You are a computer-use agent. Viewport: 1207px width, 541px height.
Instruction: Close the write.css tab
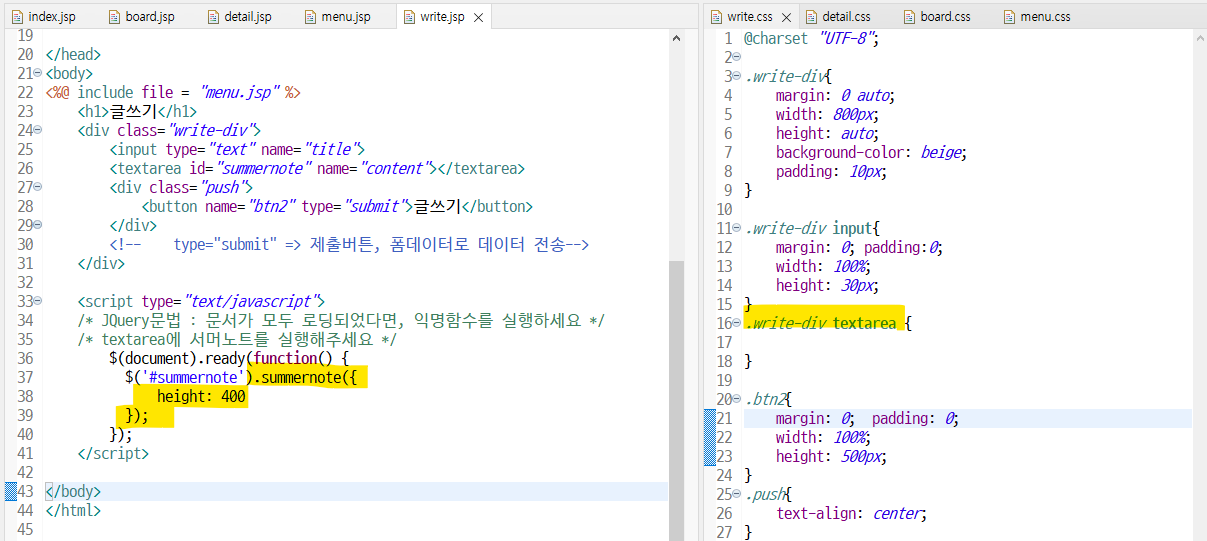pyautogui.click(x=785, y=17)
